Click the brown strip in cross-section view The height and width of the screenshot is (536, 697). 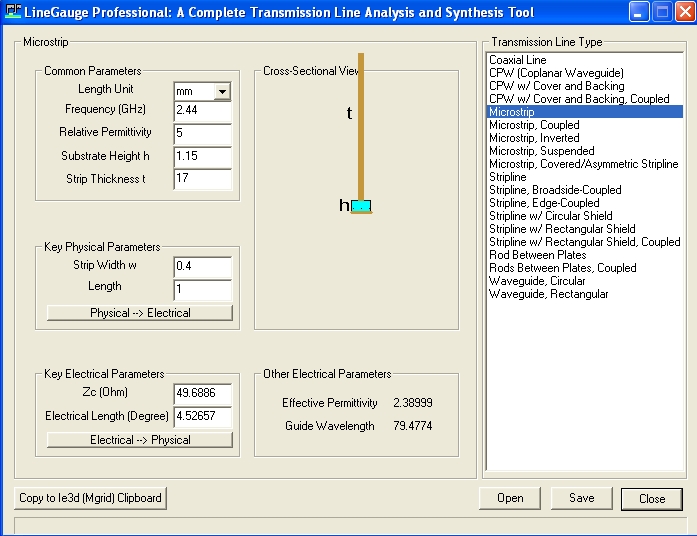(361, 127)
